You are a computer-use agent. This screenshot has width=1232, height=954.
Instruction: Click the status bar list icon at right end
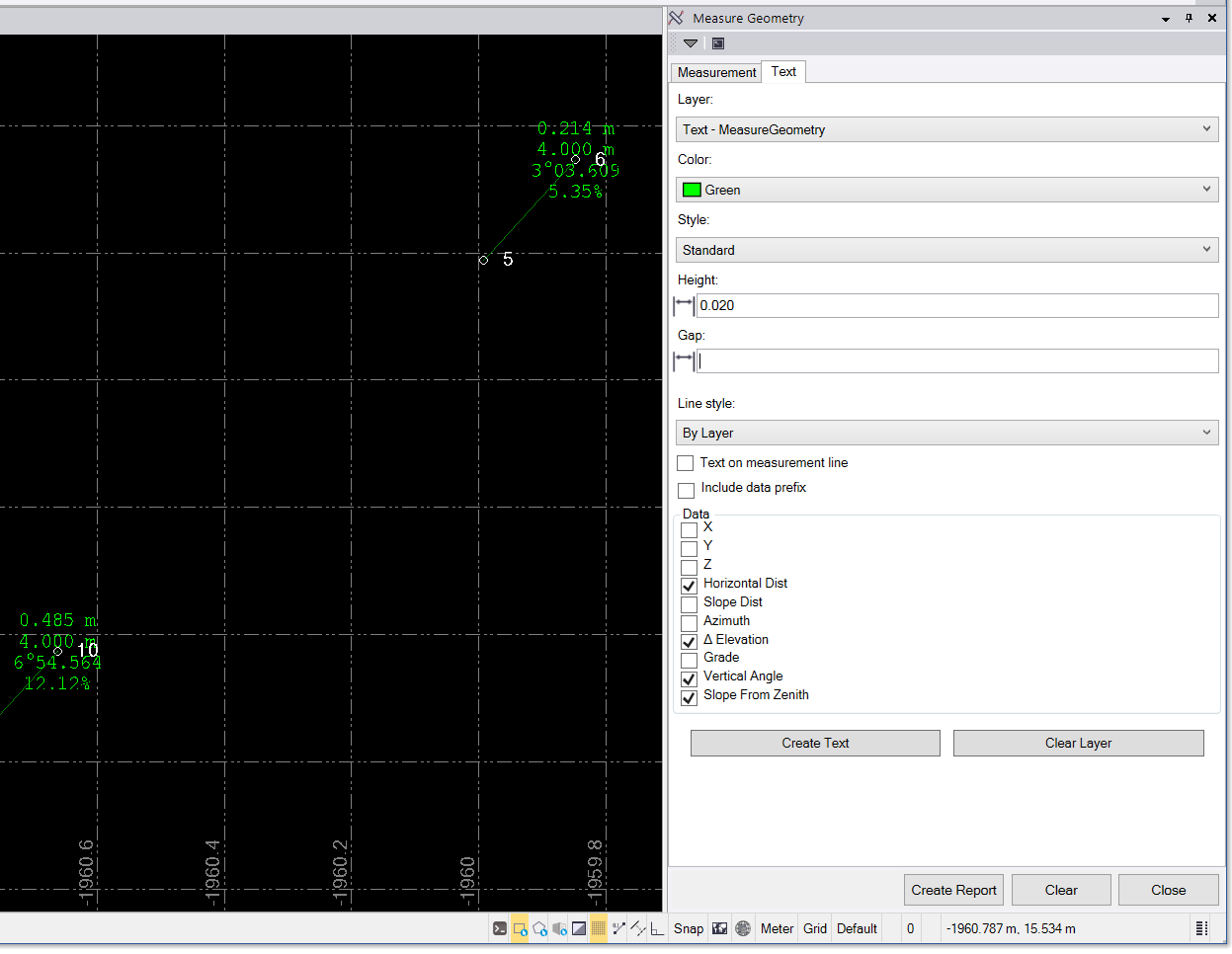[1201, 928]
